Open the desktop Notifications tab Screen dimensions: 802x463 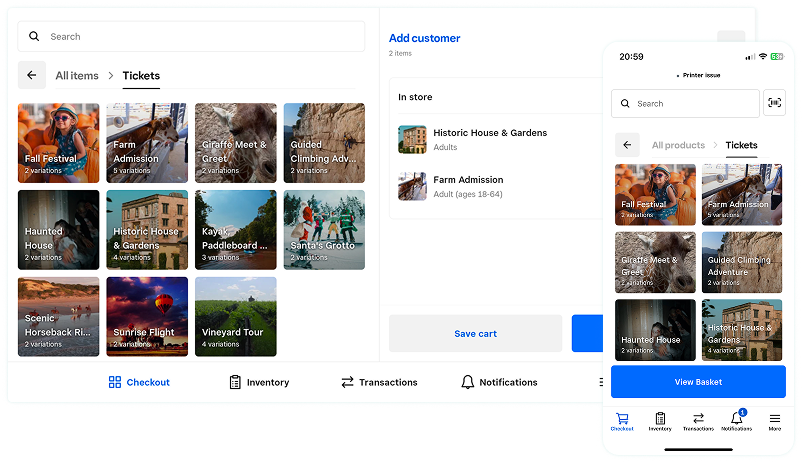pyautogui.click(x=499, y=382)
